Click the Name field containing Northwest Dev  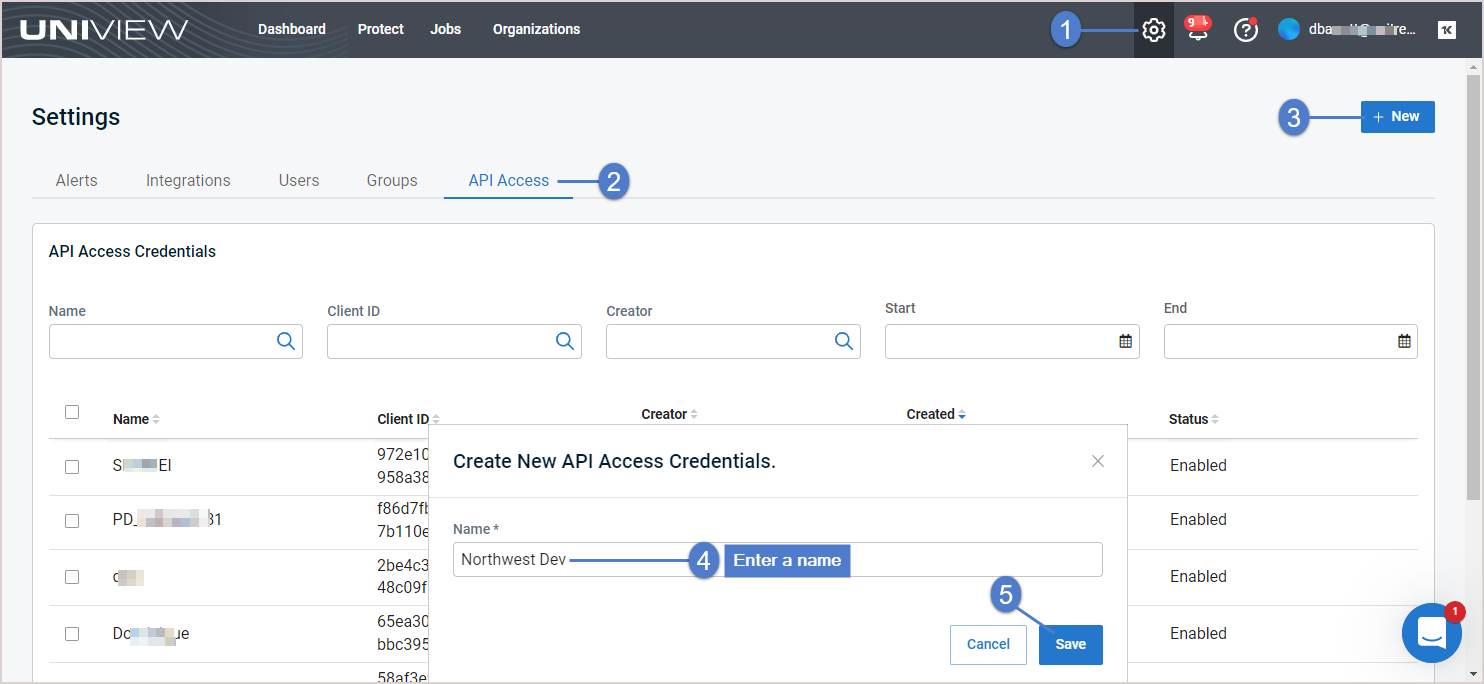pos(778,560)
